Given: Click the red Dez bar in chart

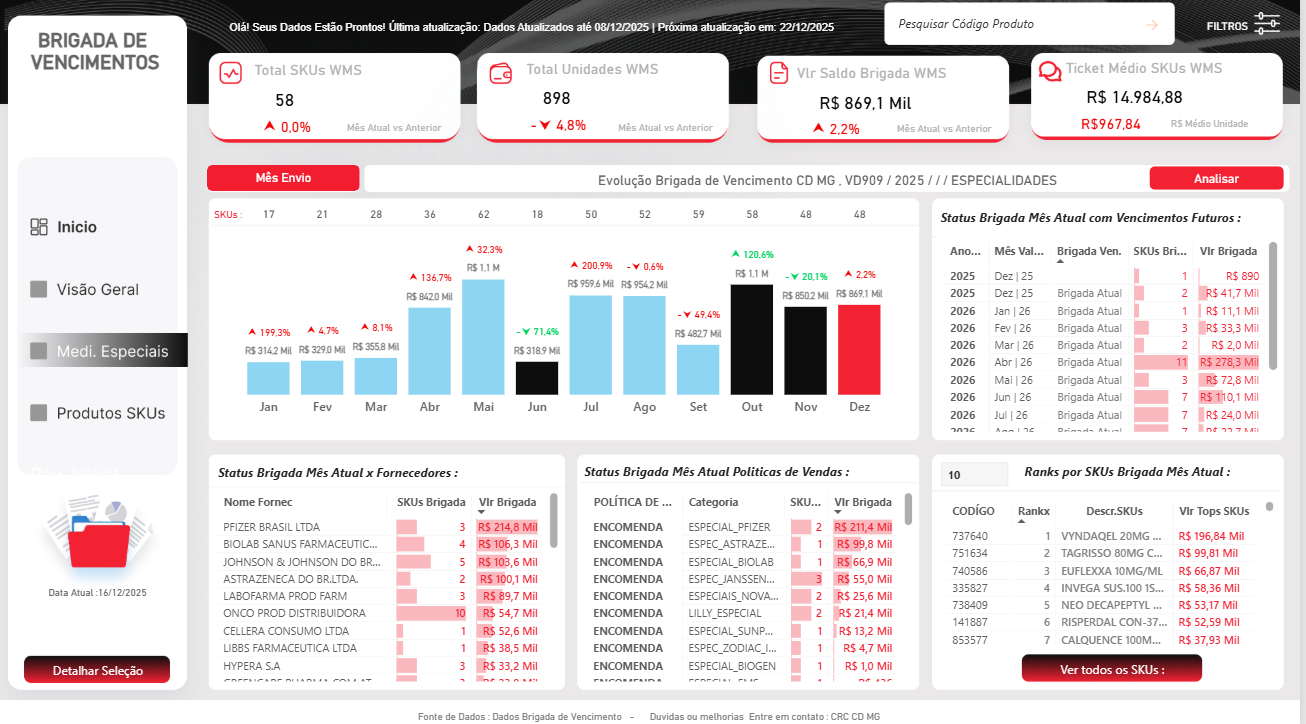Looking at the screenshot, I should (859, 349).
